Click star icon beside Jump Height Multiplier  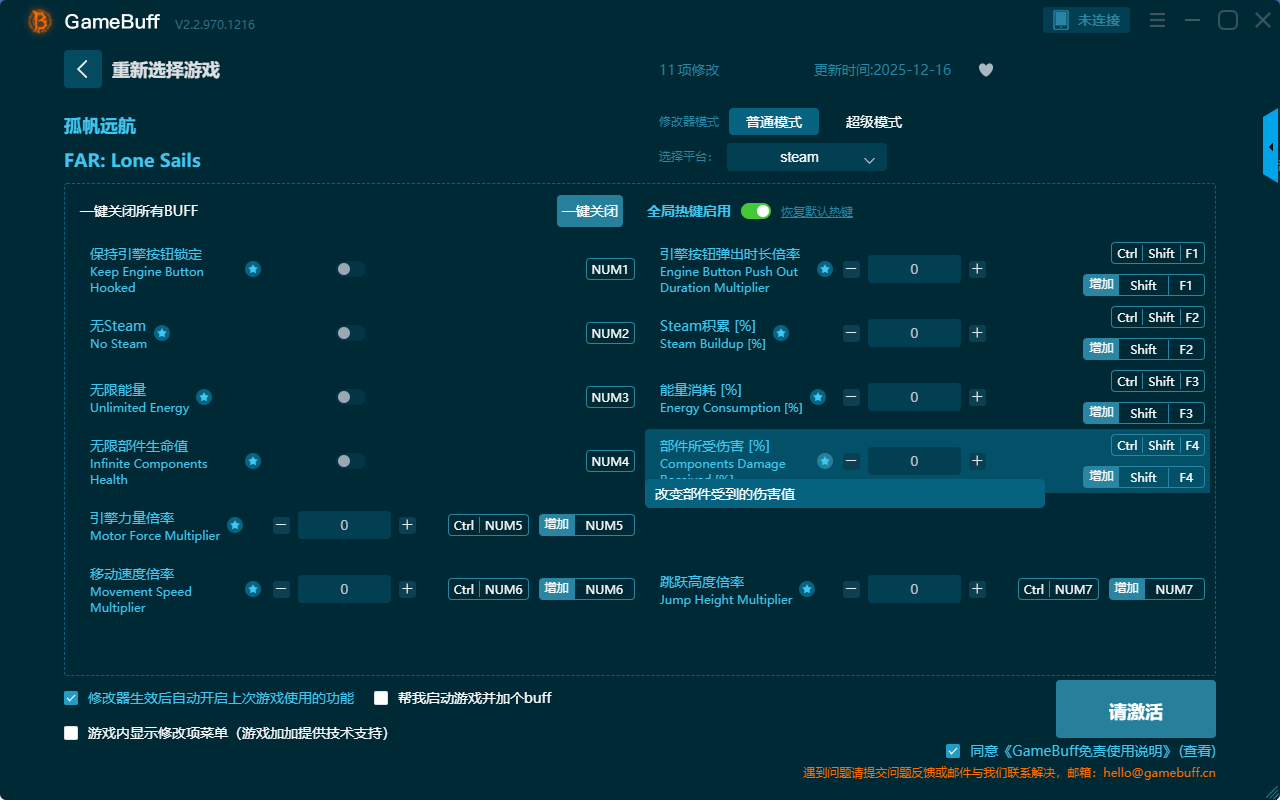(807, 589)
